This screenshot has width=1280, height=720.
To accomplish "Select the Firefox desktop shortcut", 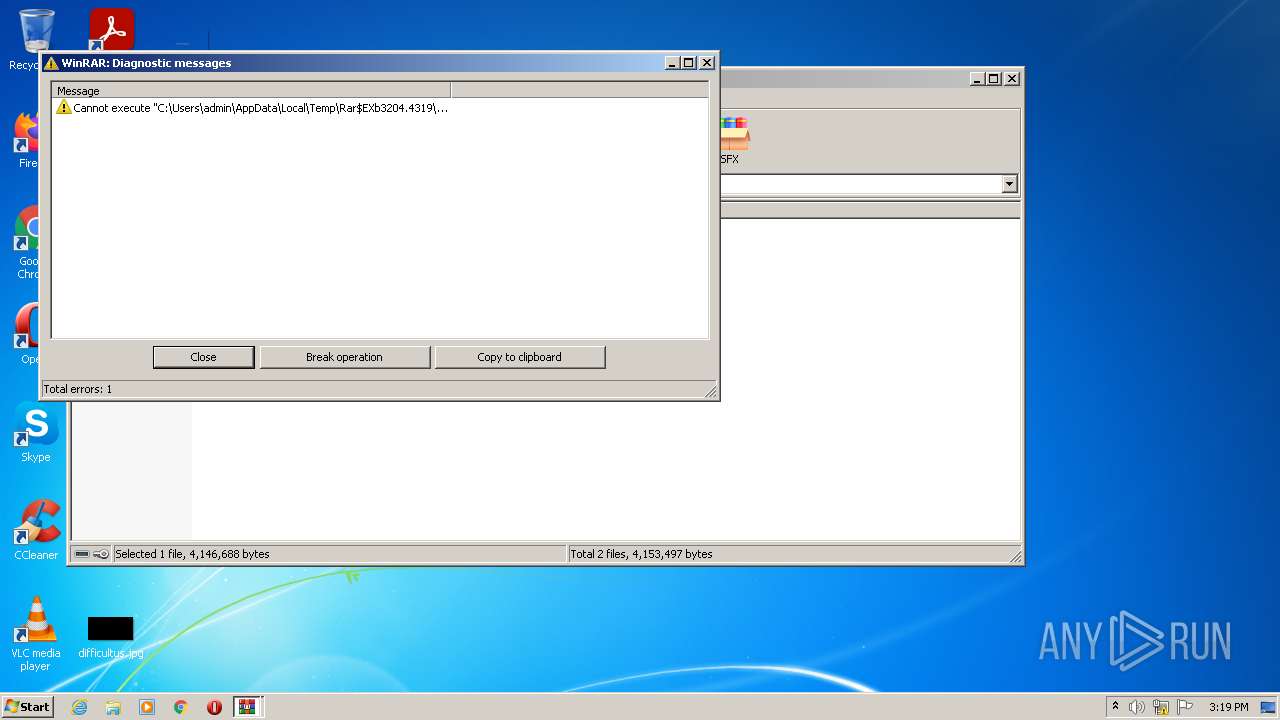I will pyautogui.click(x=26, y=140).
